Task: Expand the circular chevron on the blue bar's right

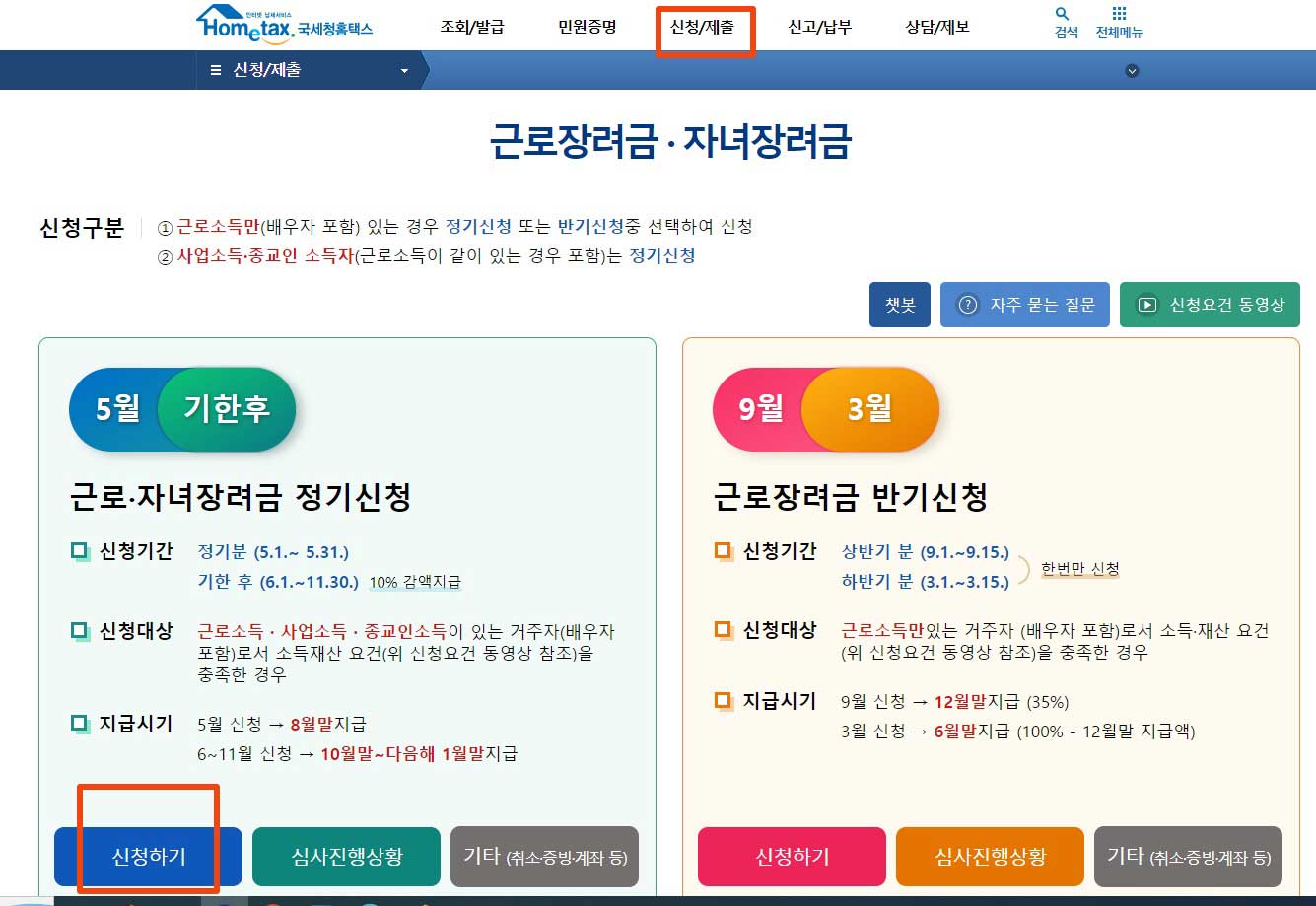Action: pyautogui.click(x=1132, y=70)
